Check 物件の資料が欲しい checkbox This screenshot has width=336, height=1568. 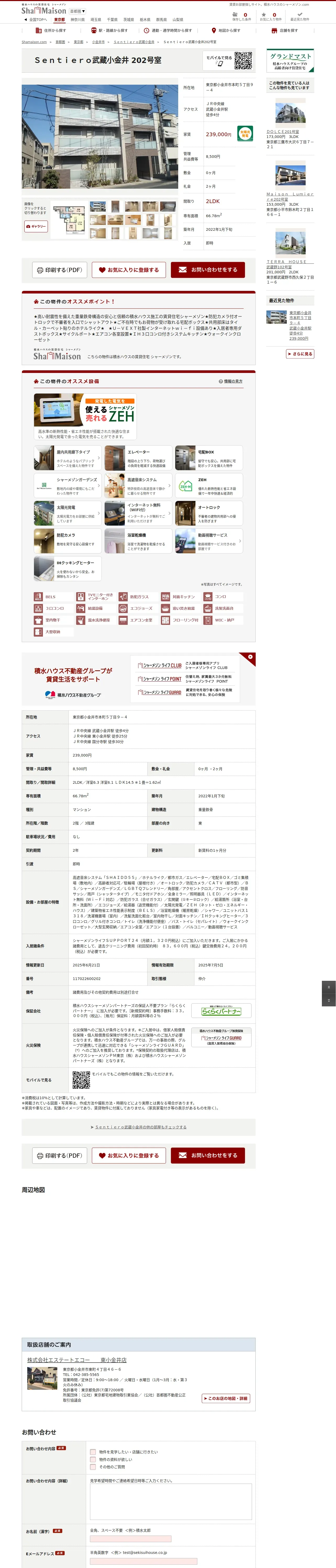[x=93, y=1459]
